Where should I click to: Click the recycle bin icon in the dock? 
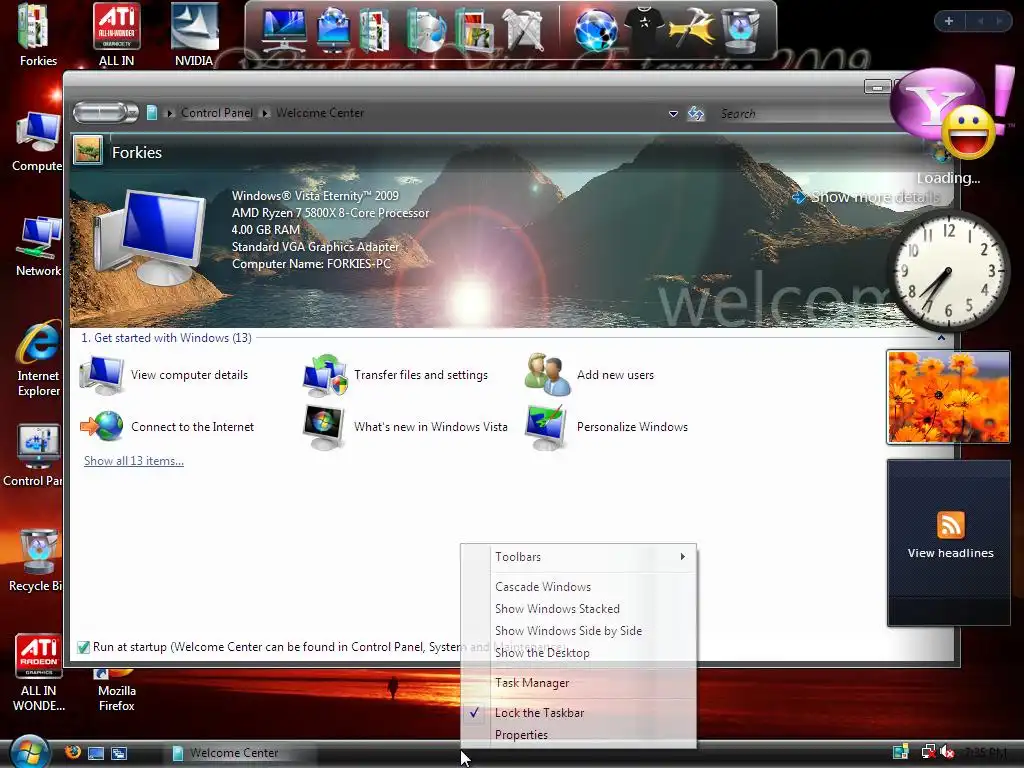point(739,29)
